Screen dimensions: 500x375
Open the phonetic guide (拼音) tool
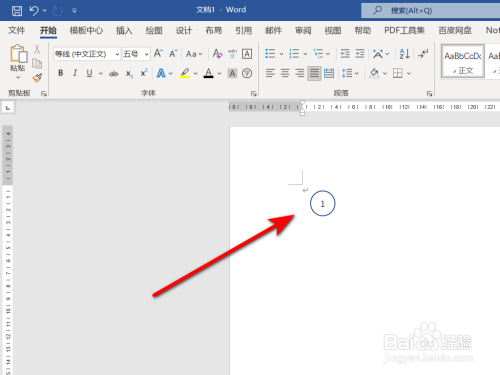point(232,53)
